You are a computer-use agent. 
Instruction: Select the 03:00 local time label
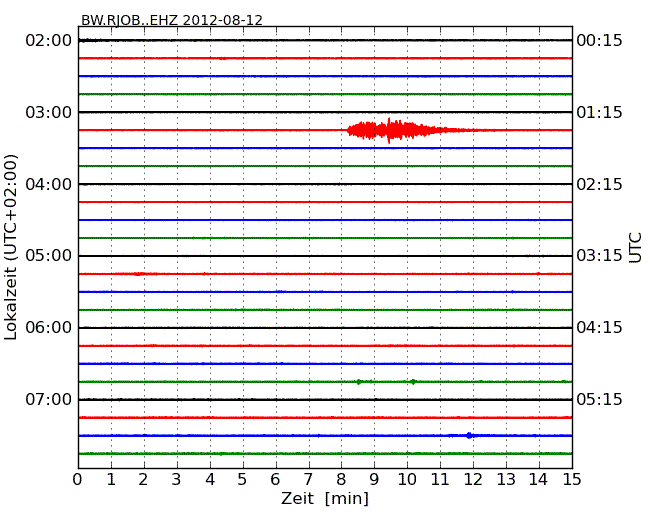click(49, 112)
